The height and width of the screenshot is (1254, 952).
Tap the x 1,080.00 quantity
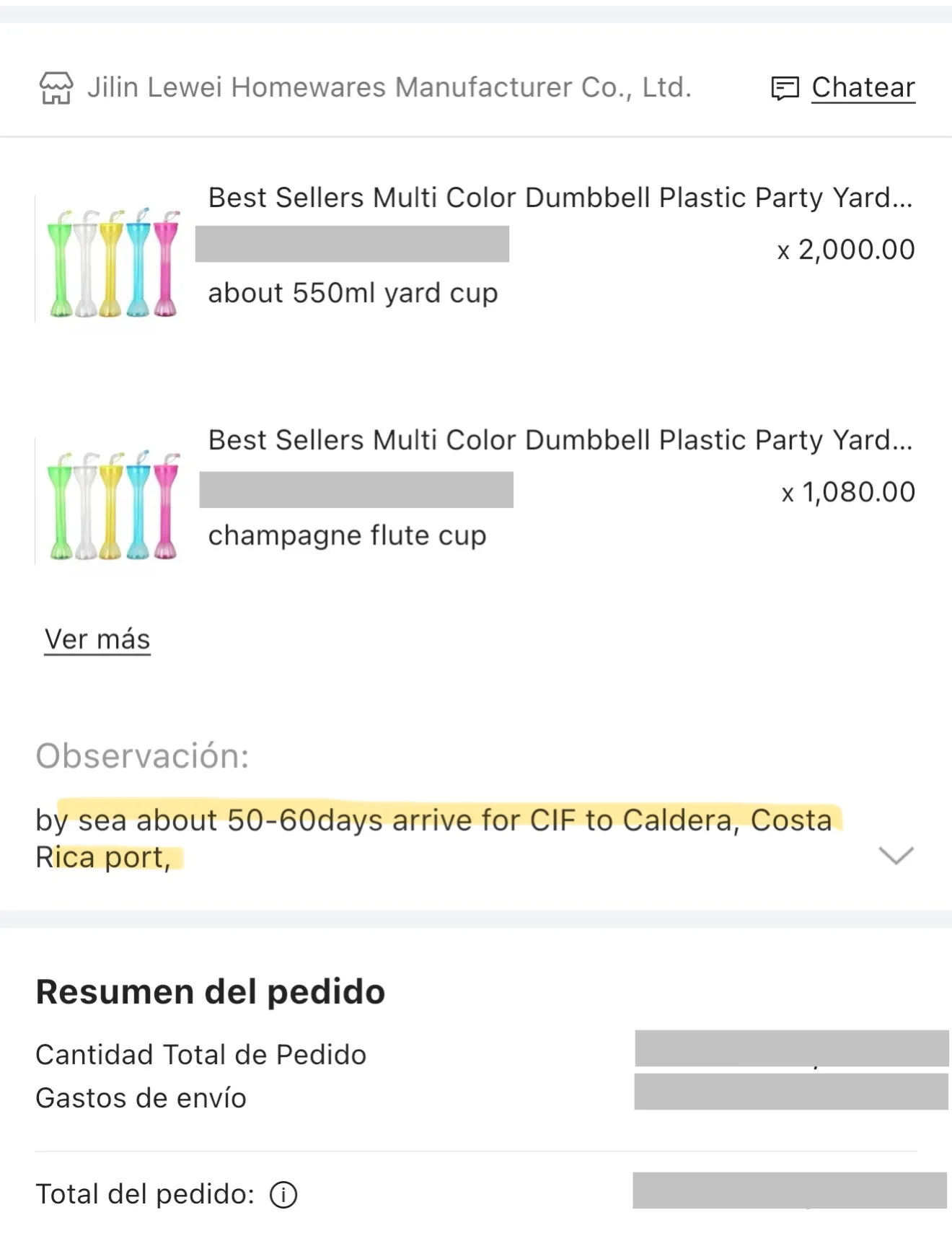click(848, 492)
